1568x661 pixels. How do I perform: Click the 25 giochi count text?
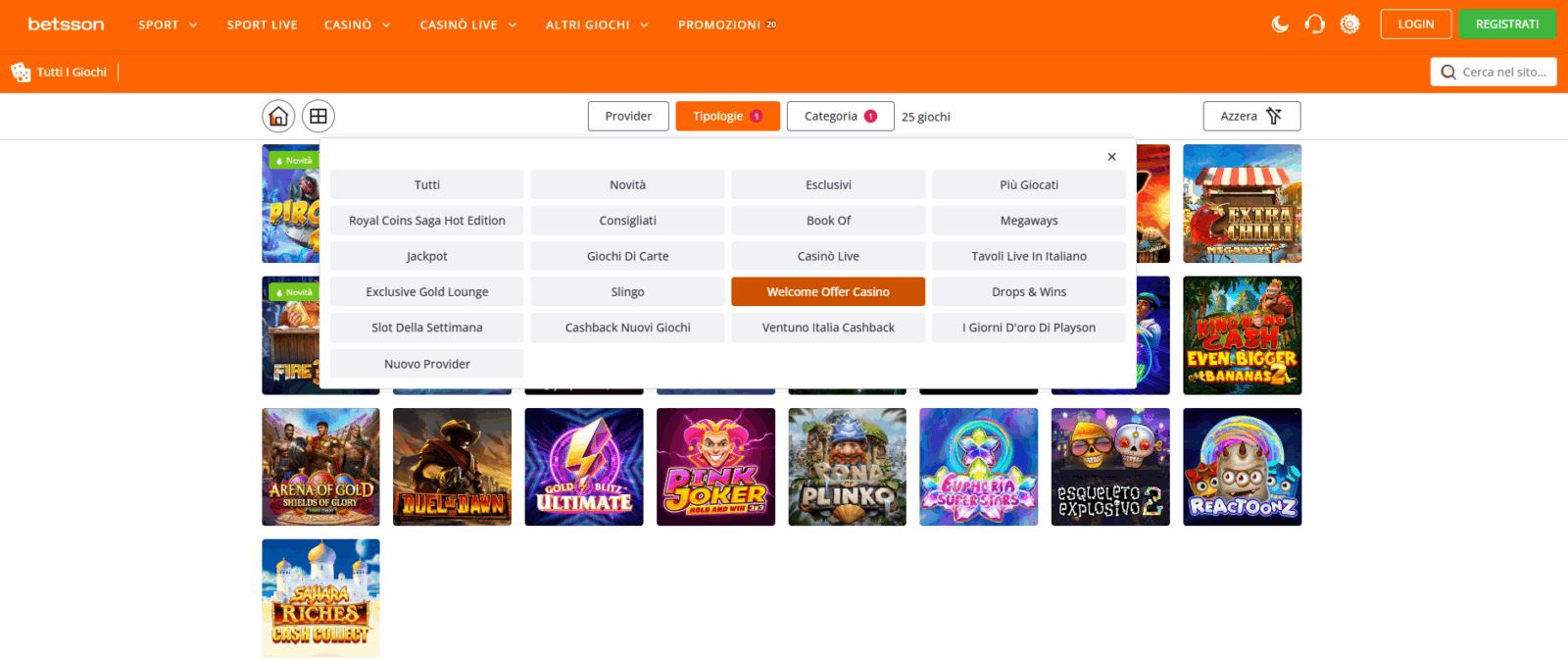(926, 117)
